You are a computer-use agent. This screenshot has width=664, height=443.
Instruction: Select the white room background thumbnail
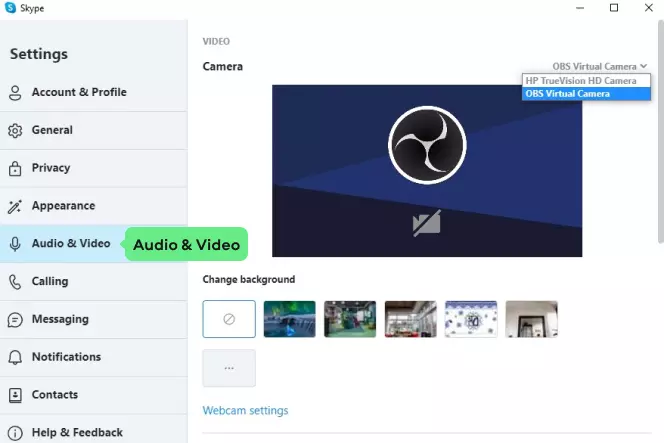531,319
